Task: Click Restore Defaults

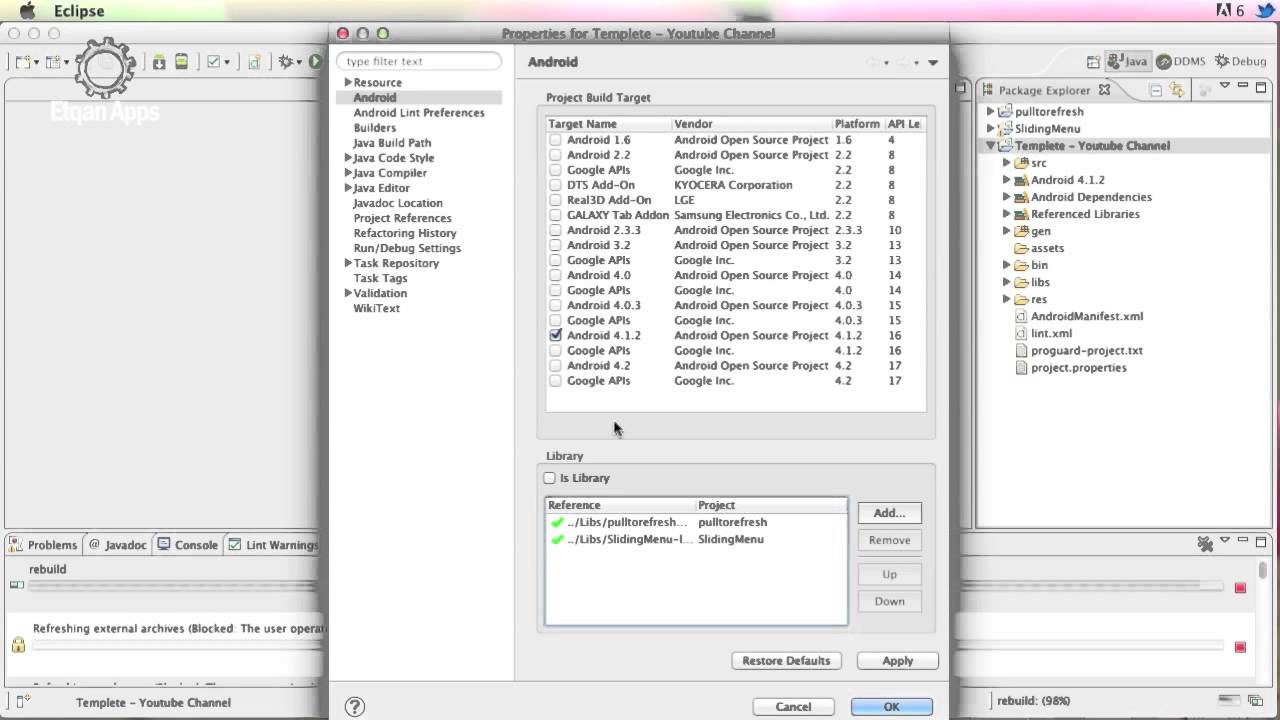Action: click(x=786, y=661)
